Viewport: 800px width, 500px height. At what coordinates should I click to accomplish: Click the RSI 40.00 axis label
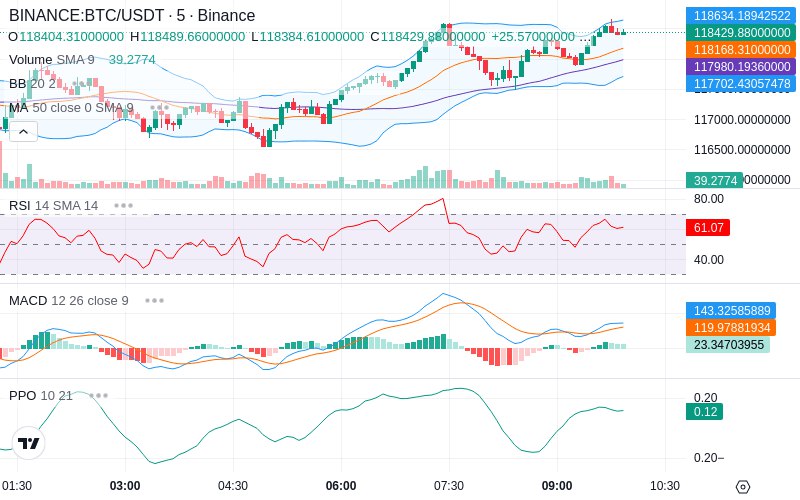tap(709, 260)
